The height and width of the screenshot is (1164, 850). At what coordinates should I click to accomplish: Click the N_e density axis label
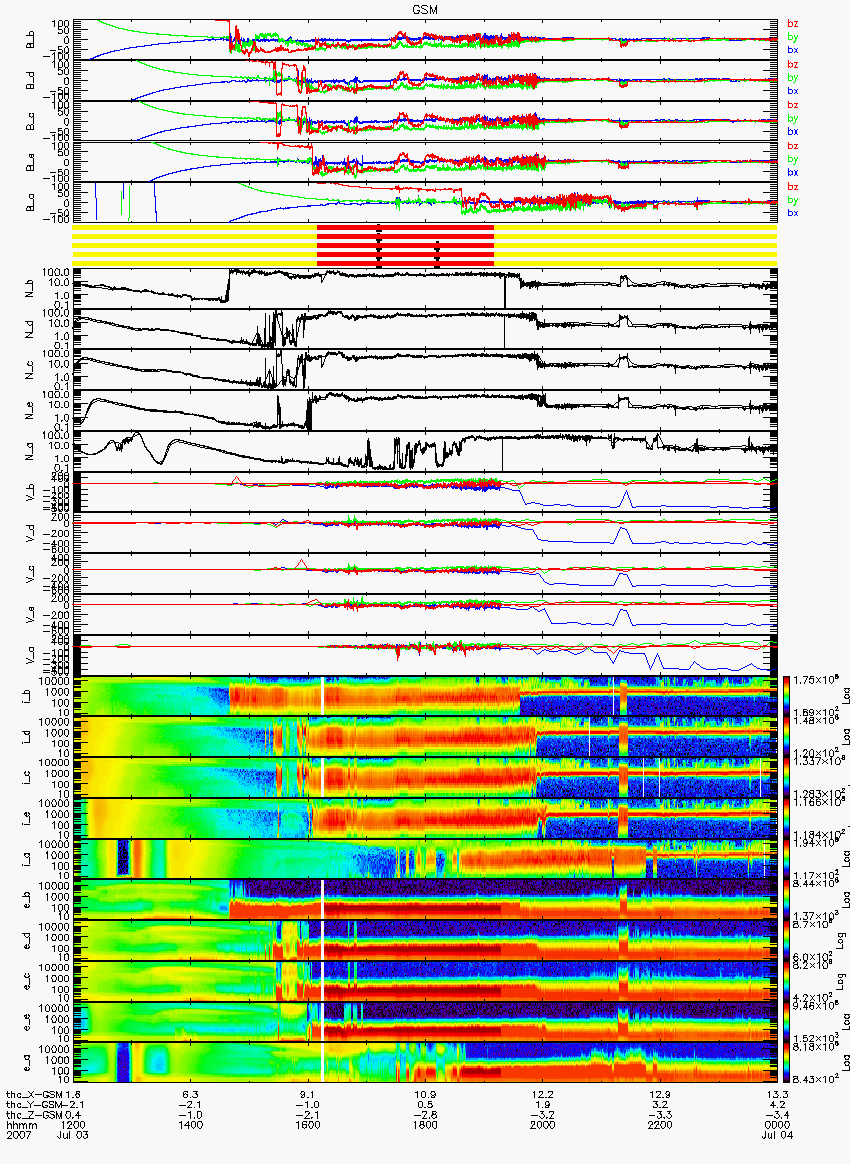(x=30, y=410)
